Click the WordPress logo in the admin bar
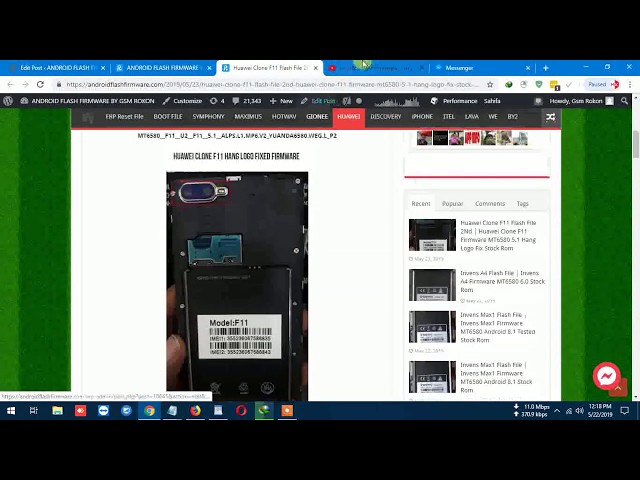Screen dimensions: 640x480 click(x=8, y=101)
